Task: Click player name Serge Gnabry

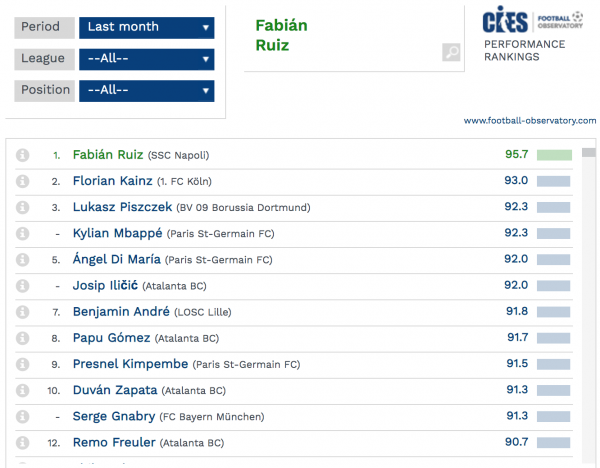Action: click(116, 416)
